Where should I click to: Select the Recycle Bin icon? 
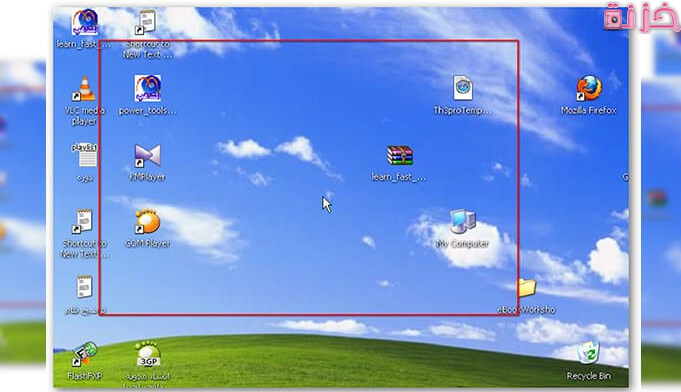click(589, 353)
